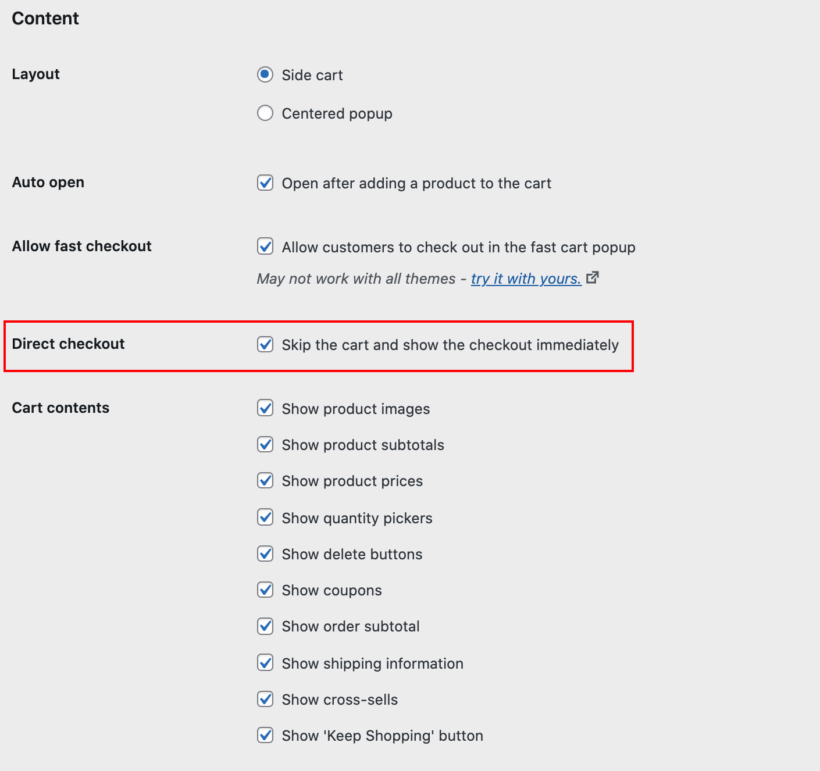The width and height of the screenshot is (820, 771).
Task: Choose the "Centered popup" layout
Action: [x=265, y=113]
